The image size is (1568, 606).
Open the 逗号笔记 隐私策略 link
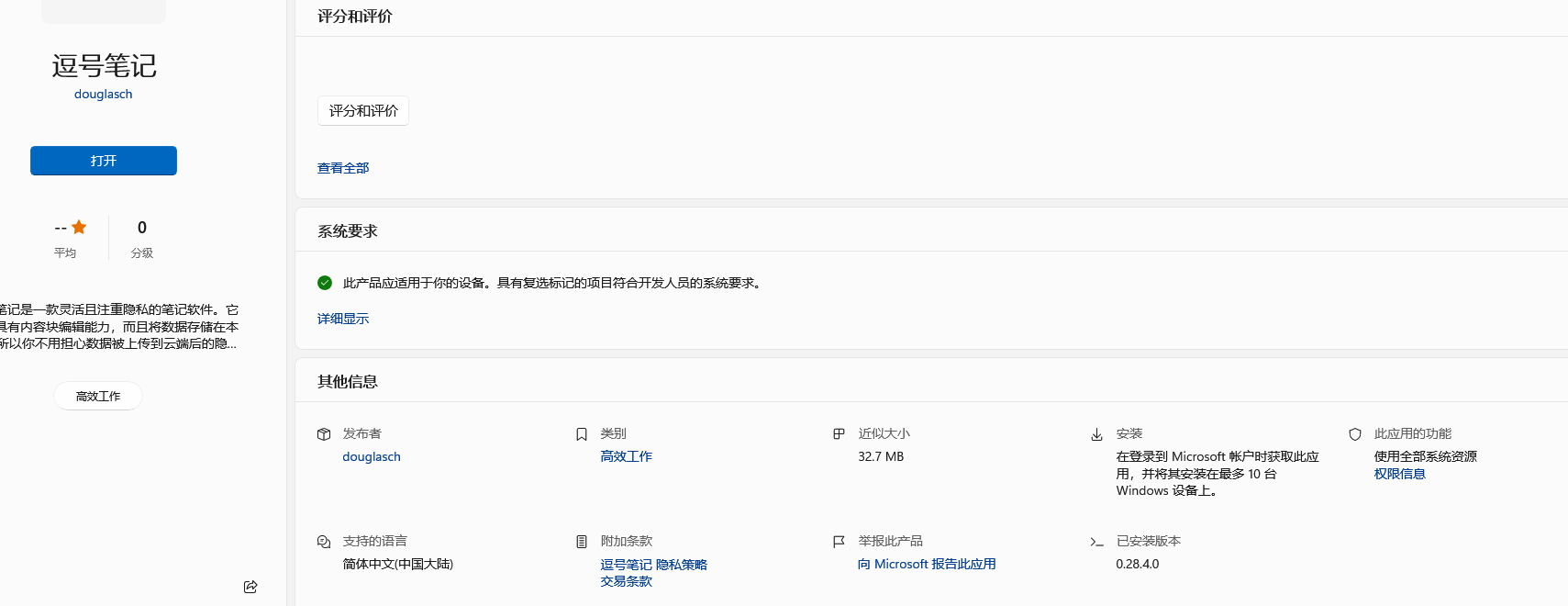(x=653, y=565)
